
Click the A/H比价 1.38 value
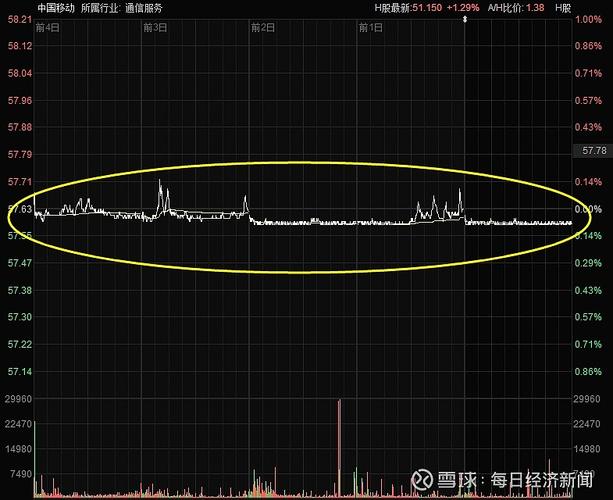pos(535,7)
